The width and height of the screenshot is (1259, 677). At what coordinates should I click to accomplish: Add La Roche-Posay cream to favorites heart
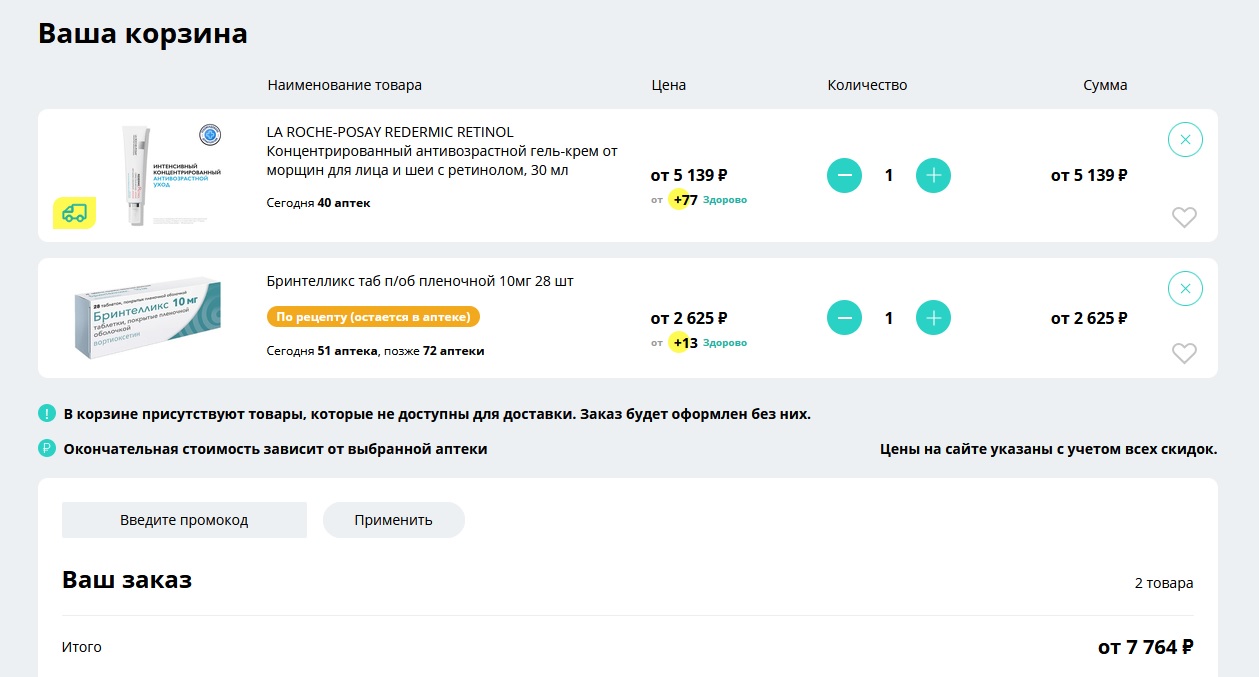[x=1184, y=217]
